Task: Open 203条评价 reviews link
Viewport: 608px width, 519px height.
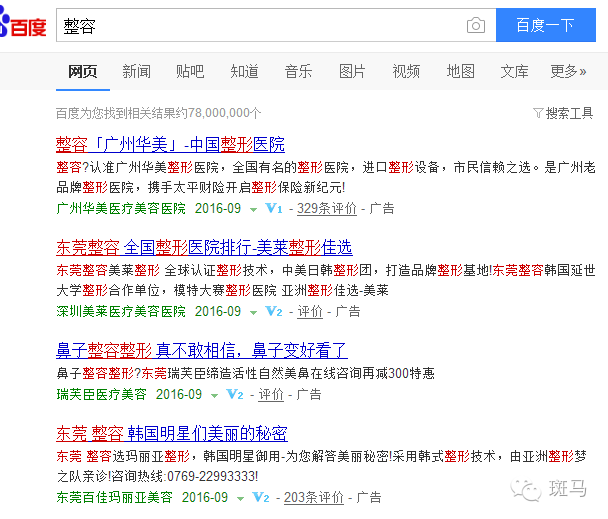Action: [314, 497]
